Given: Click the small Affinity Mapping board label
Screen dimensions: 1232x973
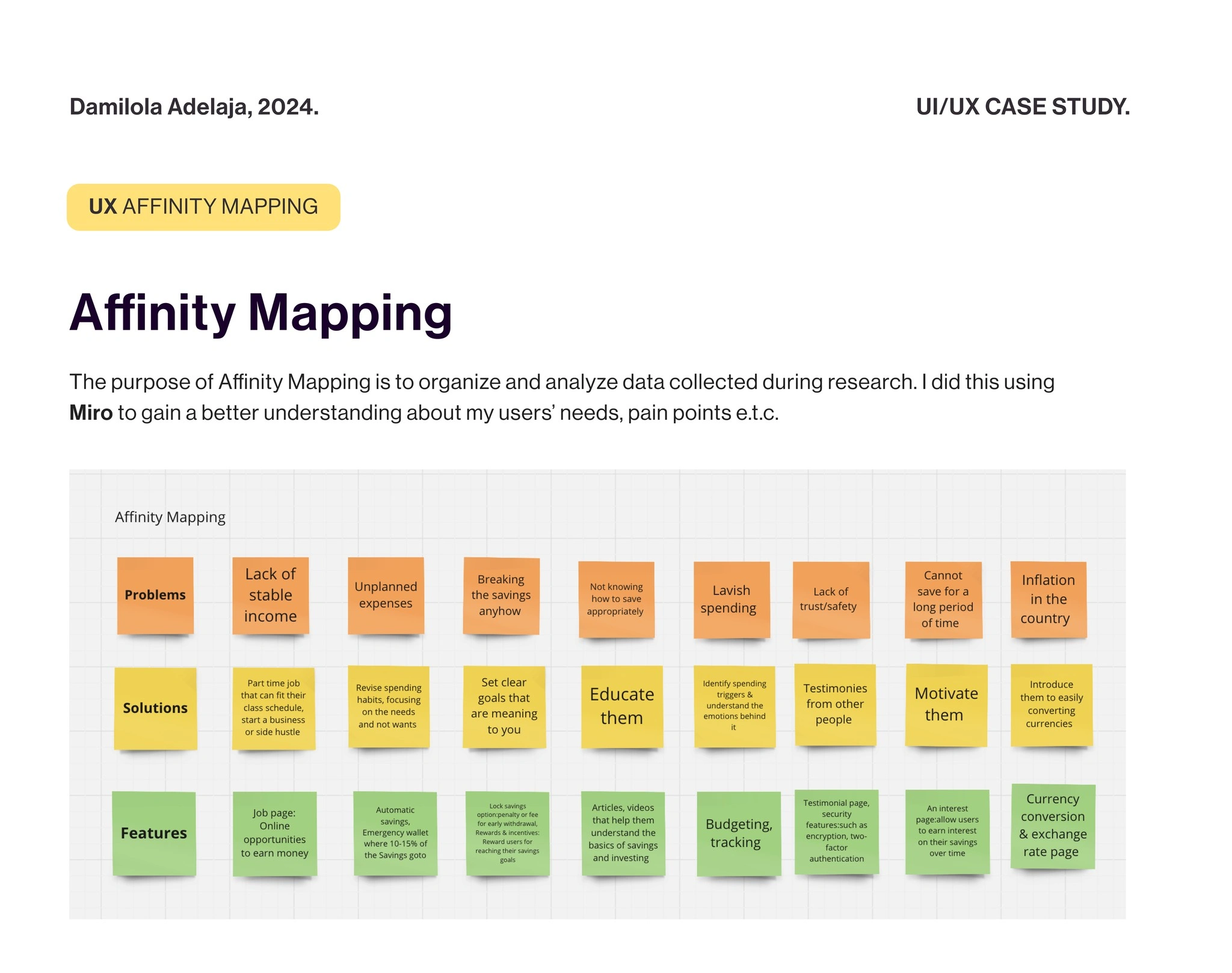Looking at the screenshot, I should 170,517.
